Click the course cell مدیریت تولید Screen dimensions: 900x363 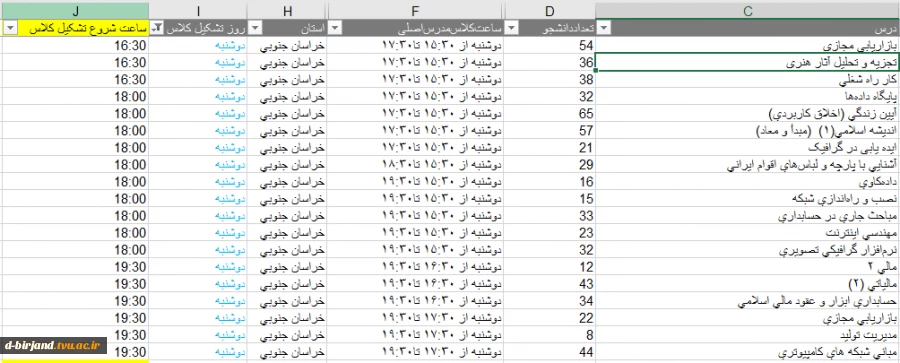pos(748,335)
